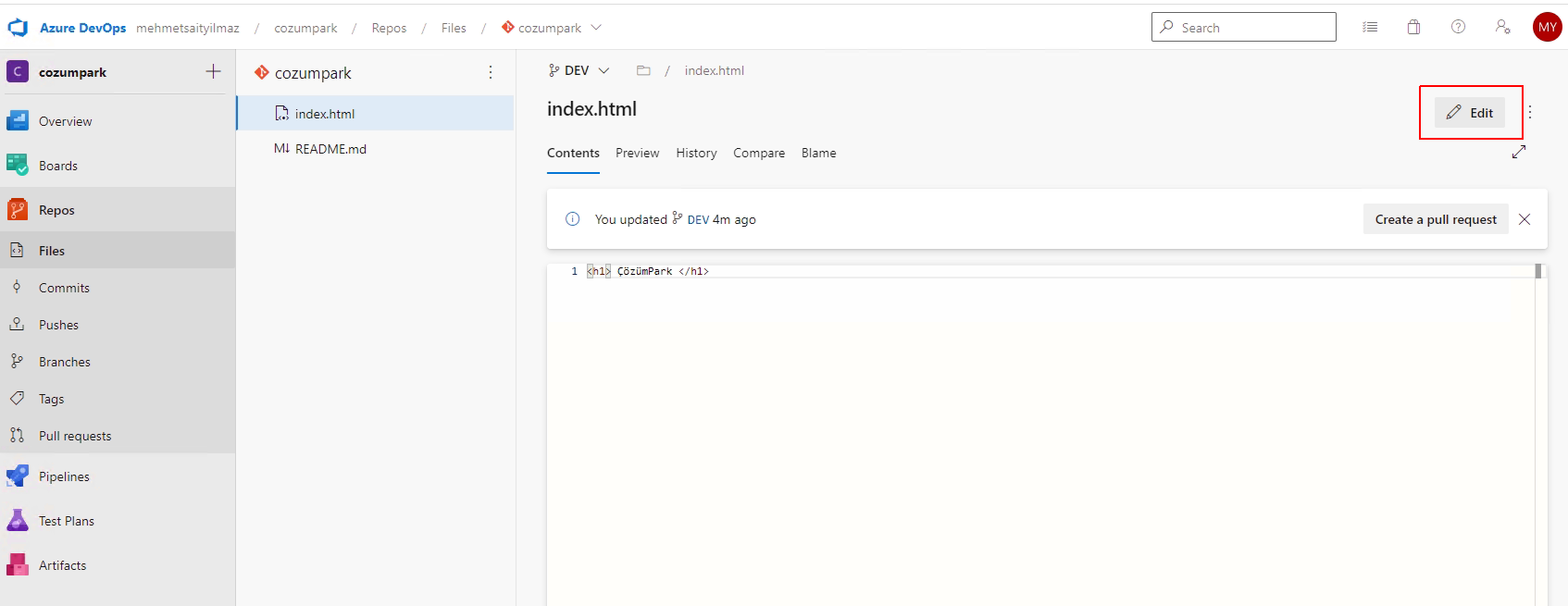Viewport: 1568px width, 606px height.
Task: Open user settings icon in header
Action: (1502, 27)
